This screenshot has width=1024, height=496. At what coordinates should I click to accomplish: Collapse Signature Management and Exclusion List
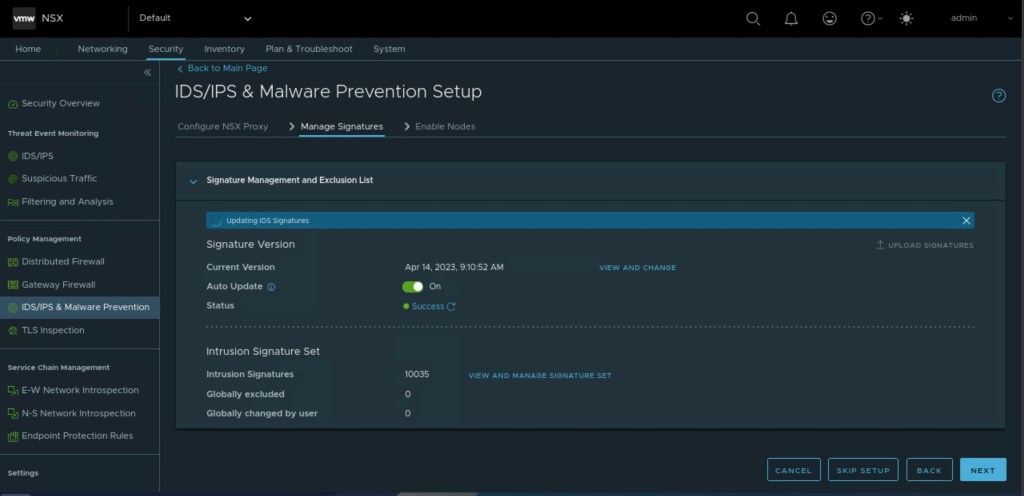pos(193,181)
